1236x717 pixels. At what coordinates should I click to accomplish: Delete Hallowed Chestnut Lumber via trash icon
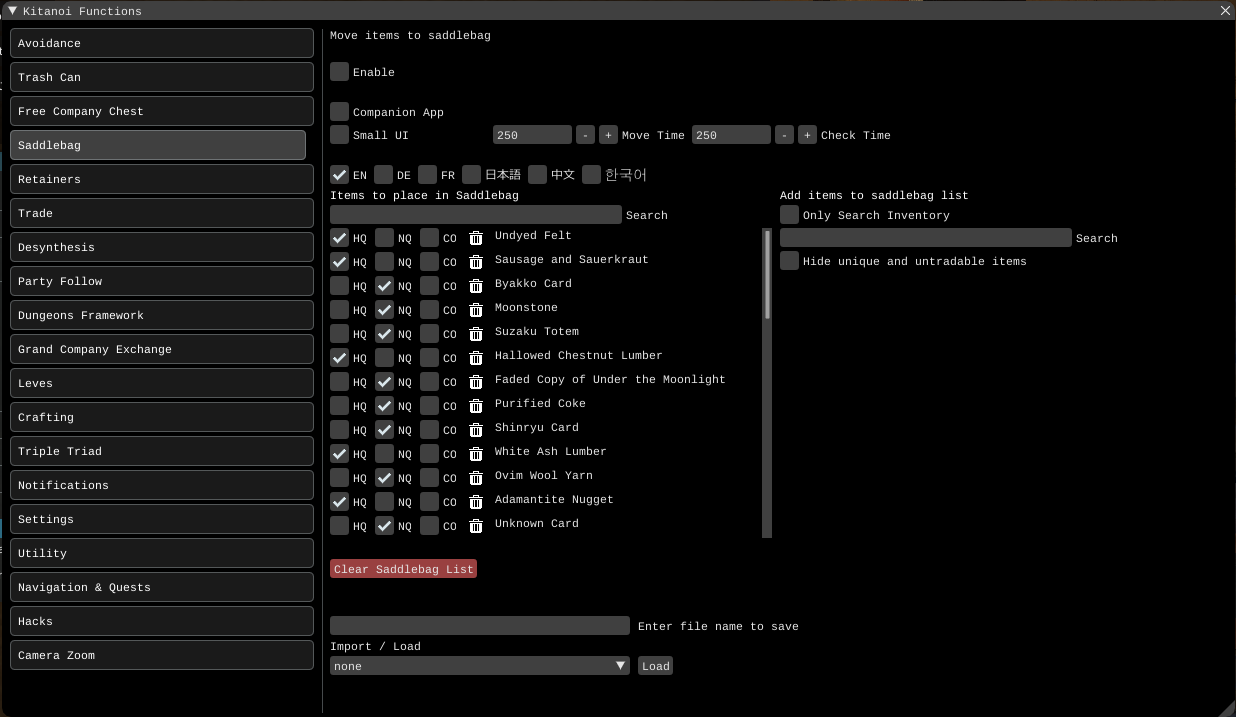coord(476,357)
